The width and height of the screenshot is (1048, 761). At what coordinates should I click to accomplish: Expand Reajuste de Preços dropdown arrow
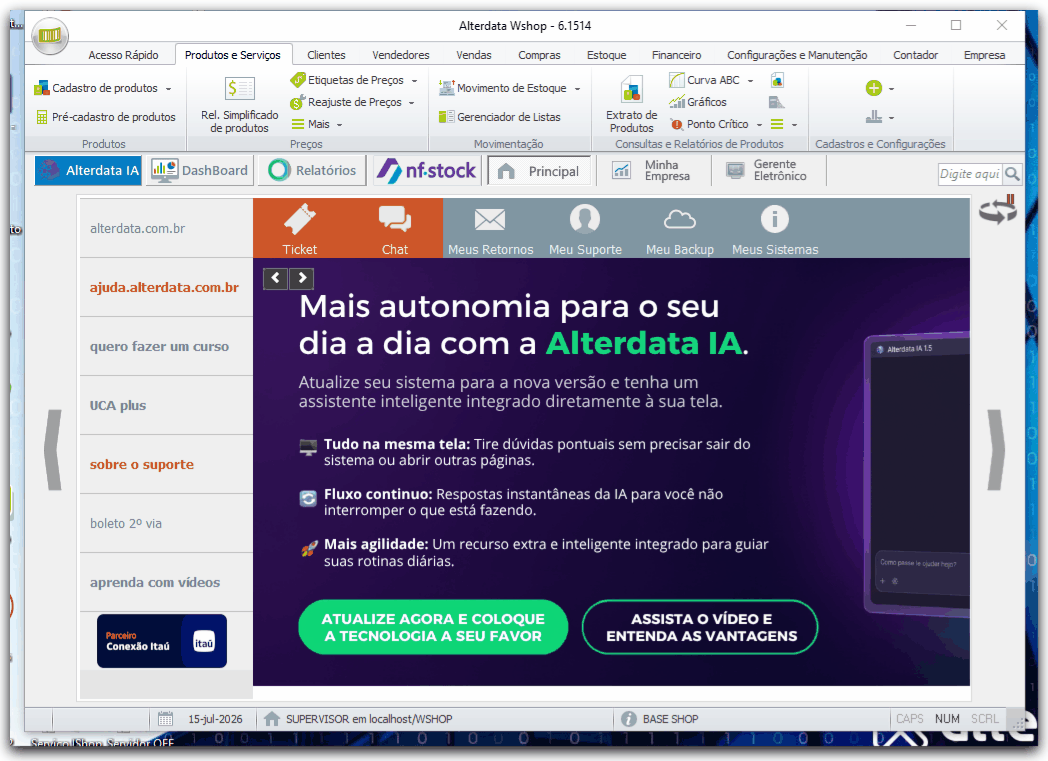(x=412, y=103)
